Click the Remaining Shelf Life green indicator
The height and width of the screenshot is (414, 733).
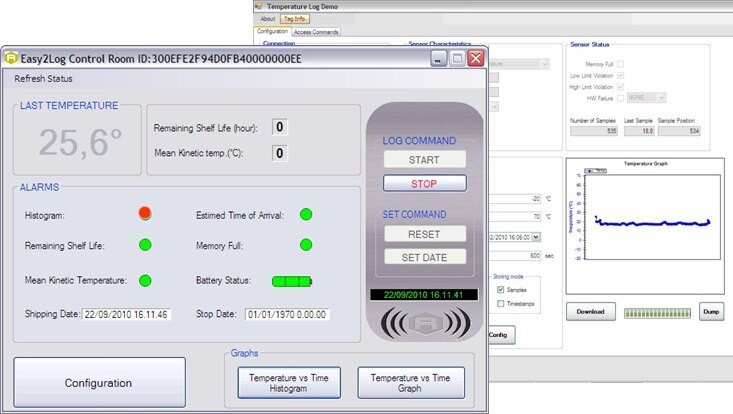click(x=145, y=245)
